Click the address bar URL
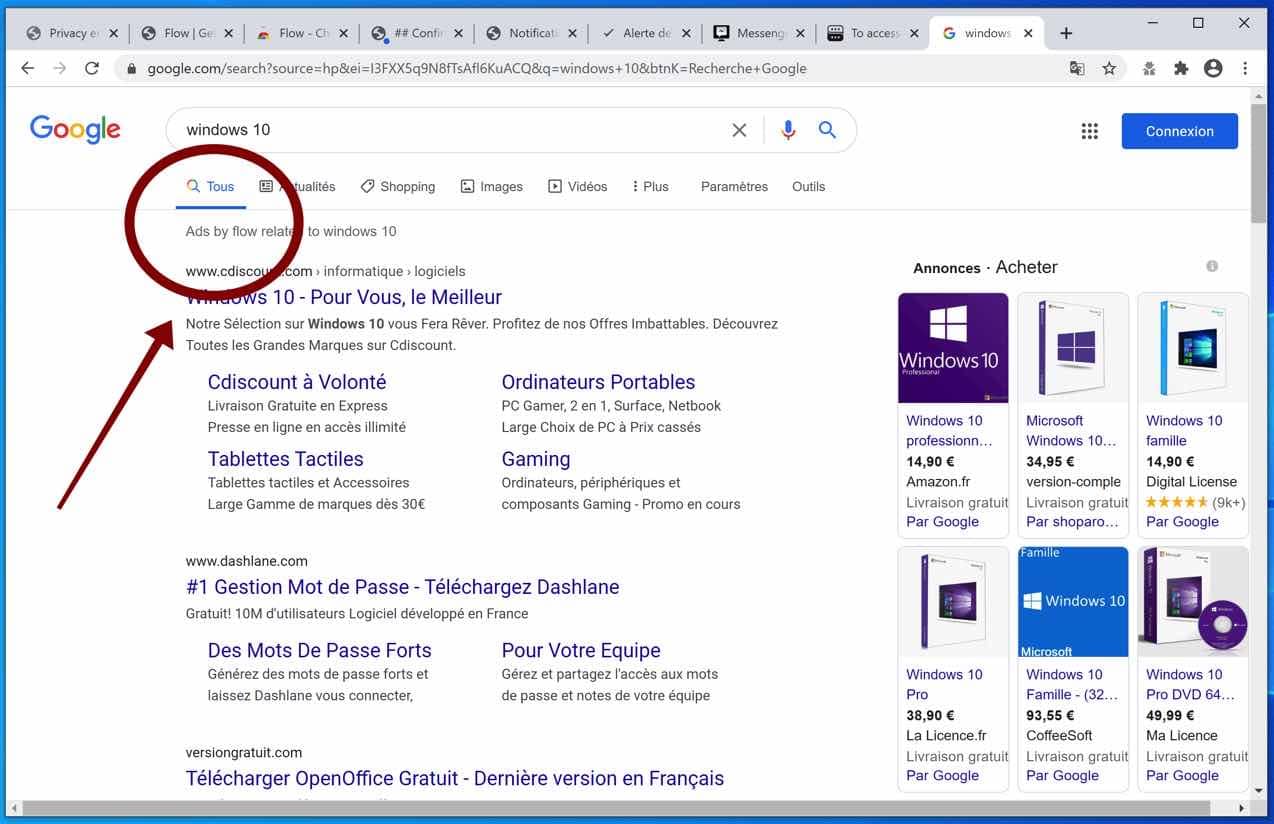The width and height of the screenshot is (1274, 824). (x=477, y=69)
